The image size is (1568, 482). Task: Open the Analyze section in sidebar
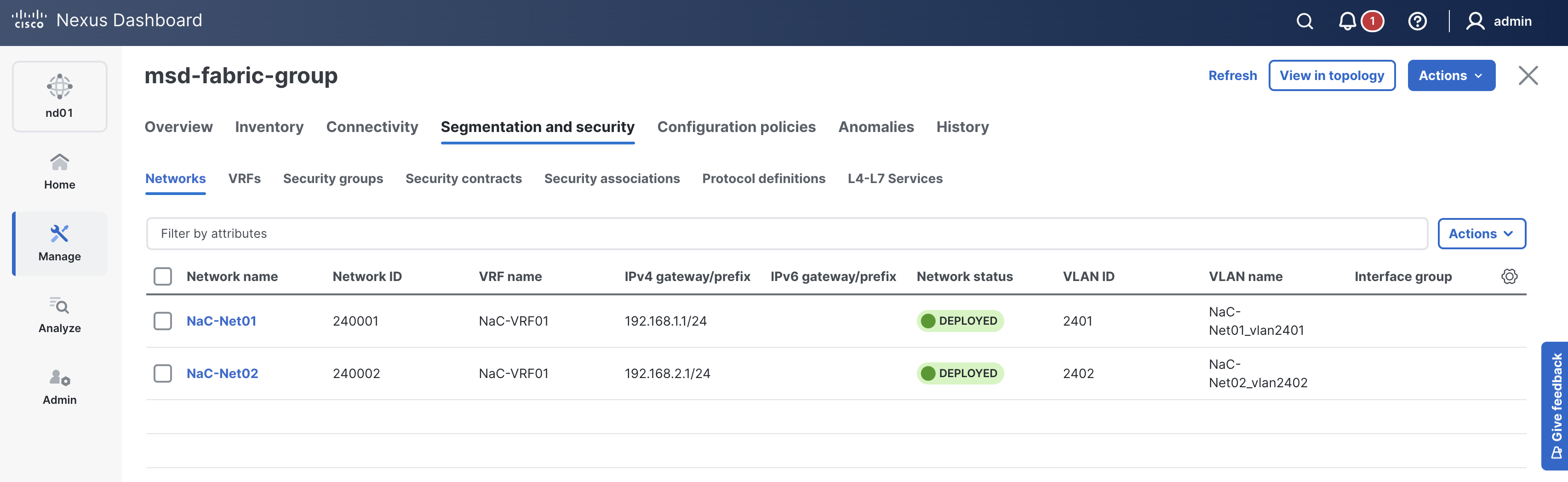[x=60, y=315]
